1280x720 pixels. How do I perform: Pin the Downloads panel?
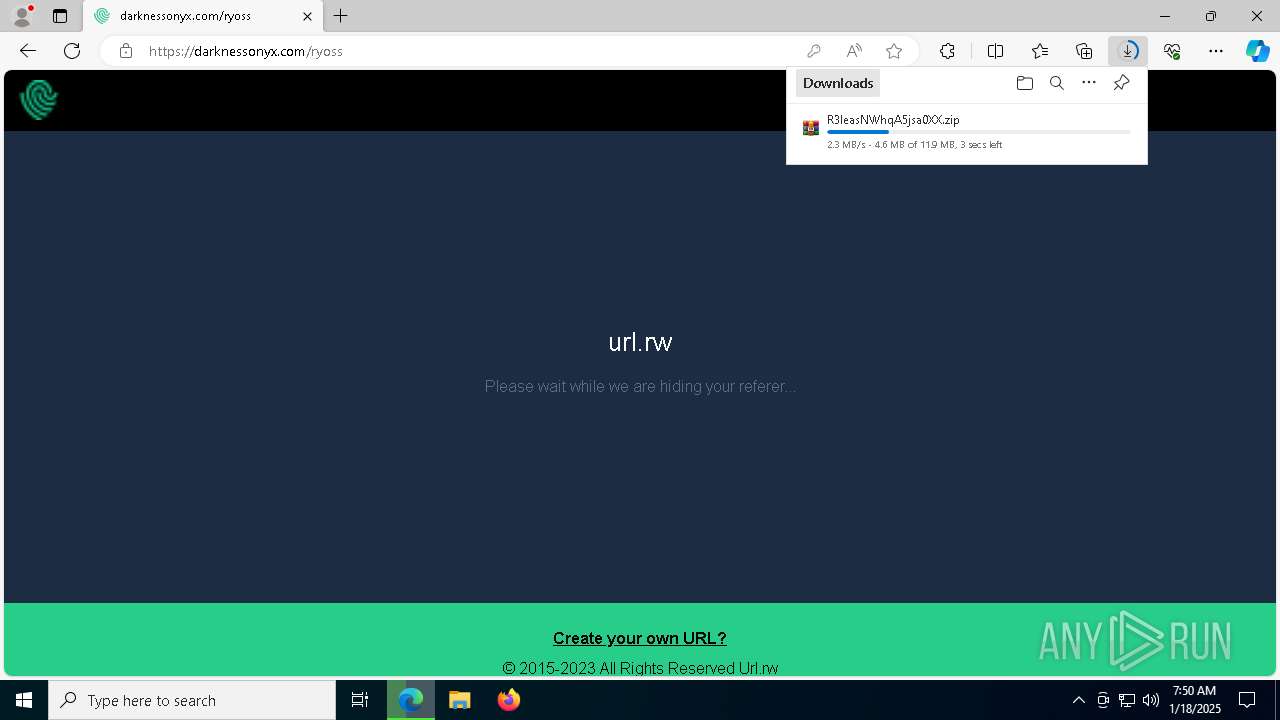[x=1121, y=83]
